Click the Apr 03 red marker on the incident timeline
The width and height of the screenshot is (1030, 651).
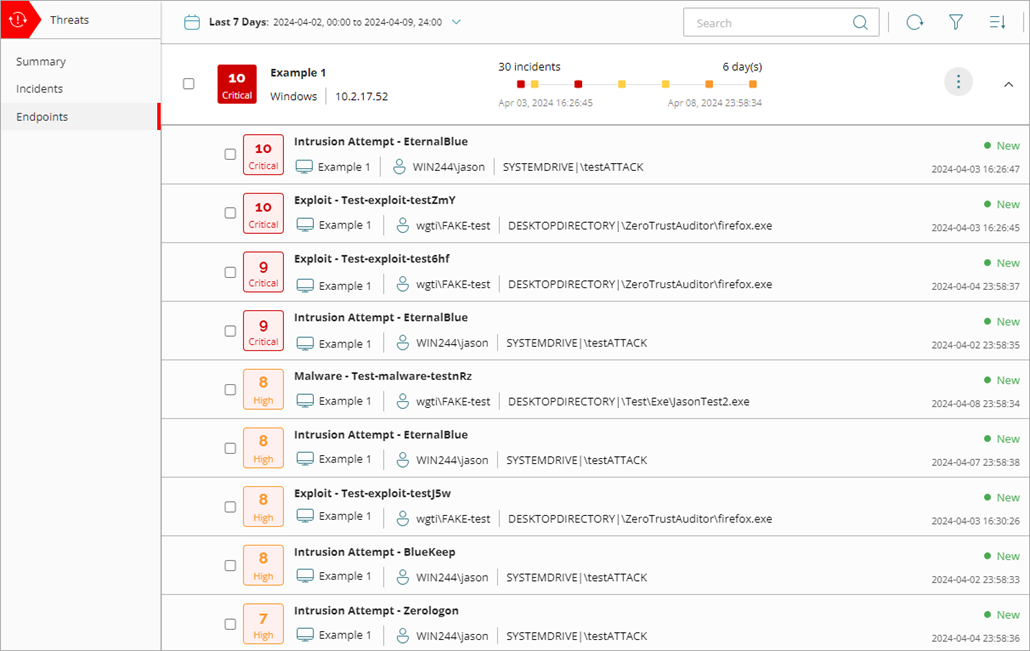pyautogui.click(x=521, y=86)
